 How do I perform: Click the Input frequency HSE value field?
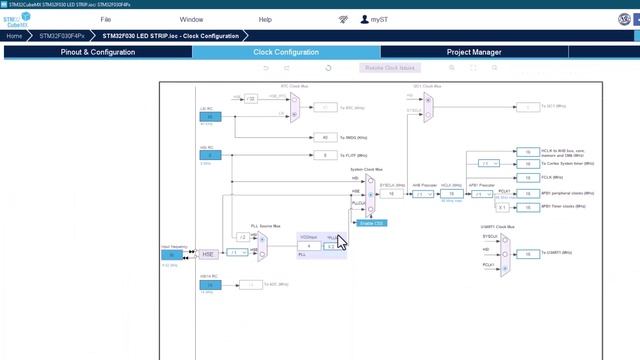coord(172,255)
